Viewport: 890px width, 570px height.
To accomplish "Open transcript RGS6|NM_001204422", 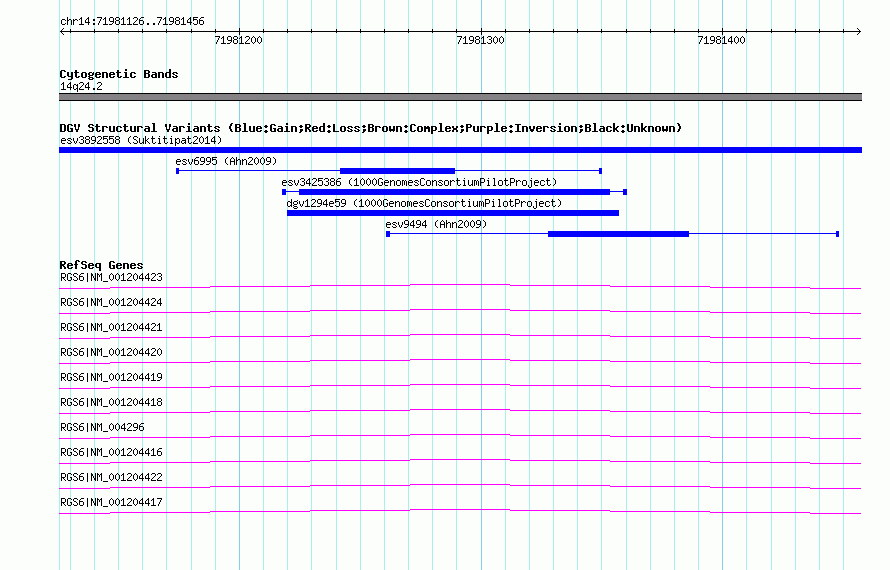I will click(x=111, y=477).
